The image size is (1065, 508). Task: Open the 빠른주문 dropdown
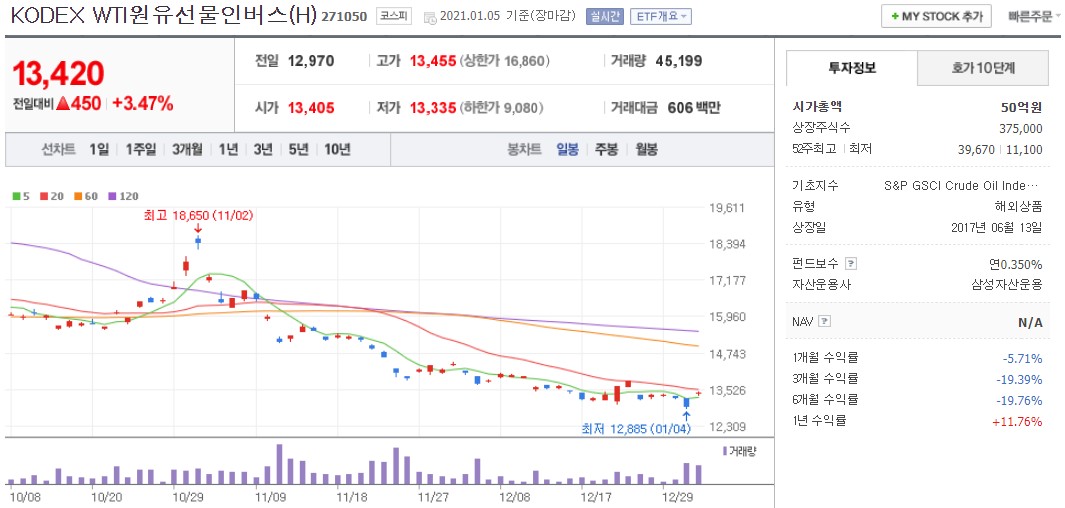(1035, 16)
